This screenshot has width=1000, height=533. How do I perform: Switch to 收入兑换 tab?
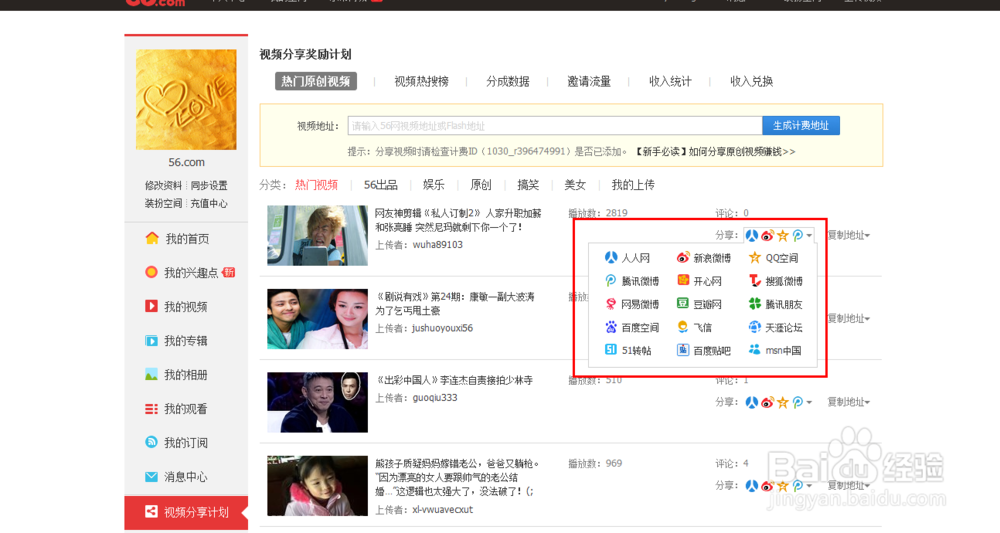(x=751, y=82)
